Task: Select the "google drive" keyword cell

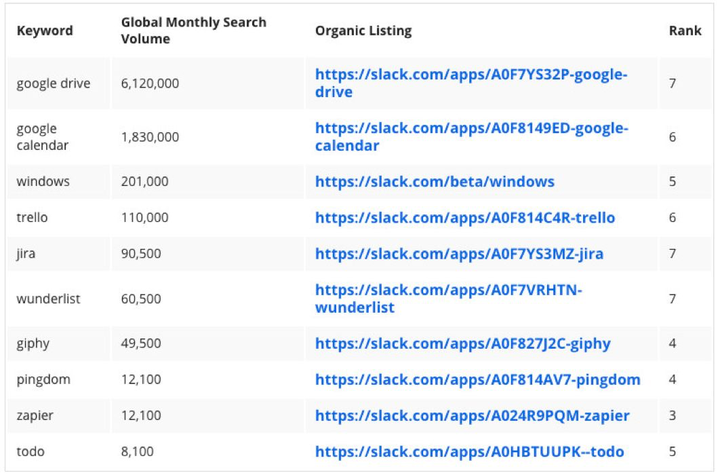Action: click(x=53, y=84)
